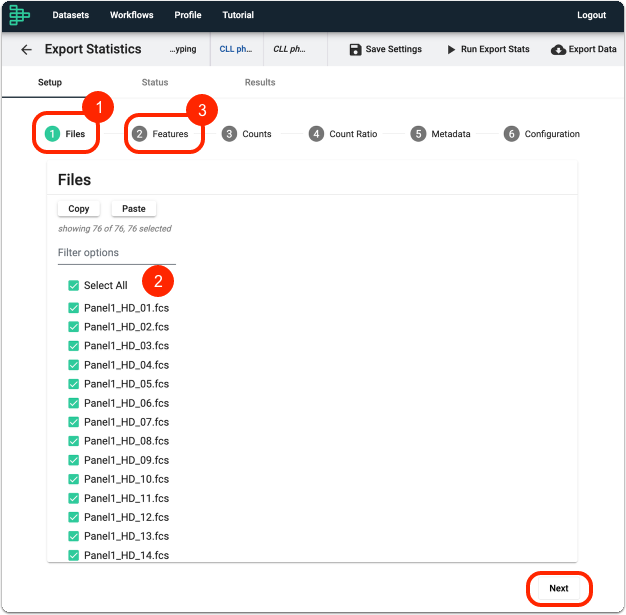Screen dimensions: 626x615
Task: Click the step 5 Metadata circle icon
Action: tap(418, 134)
